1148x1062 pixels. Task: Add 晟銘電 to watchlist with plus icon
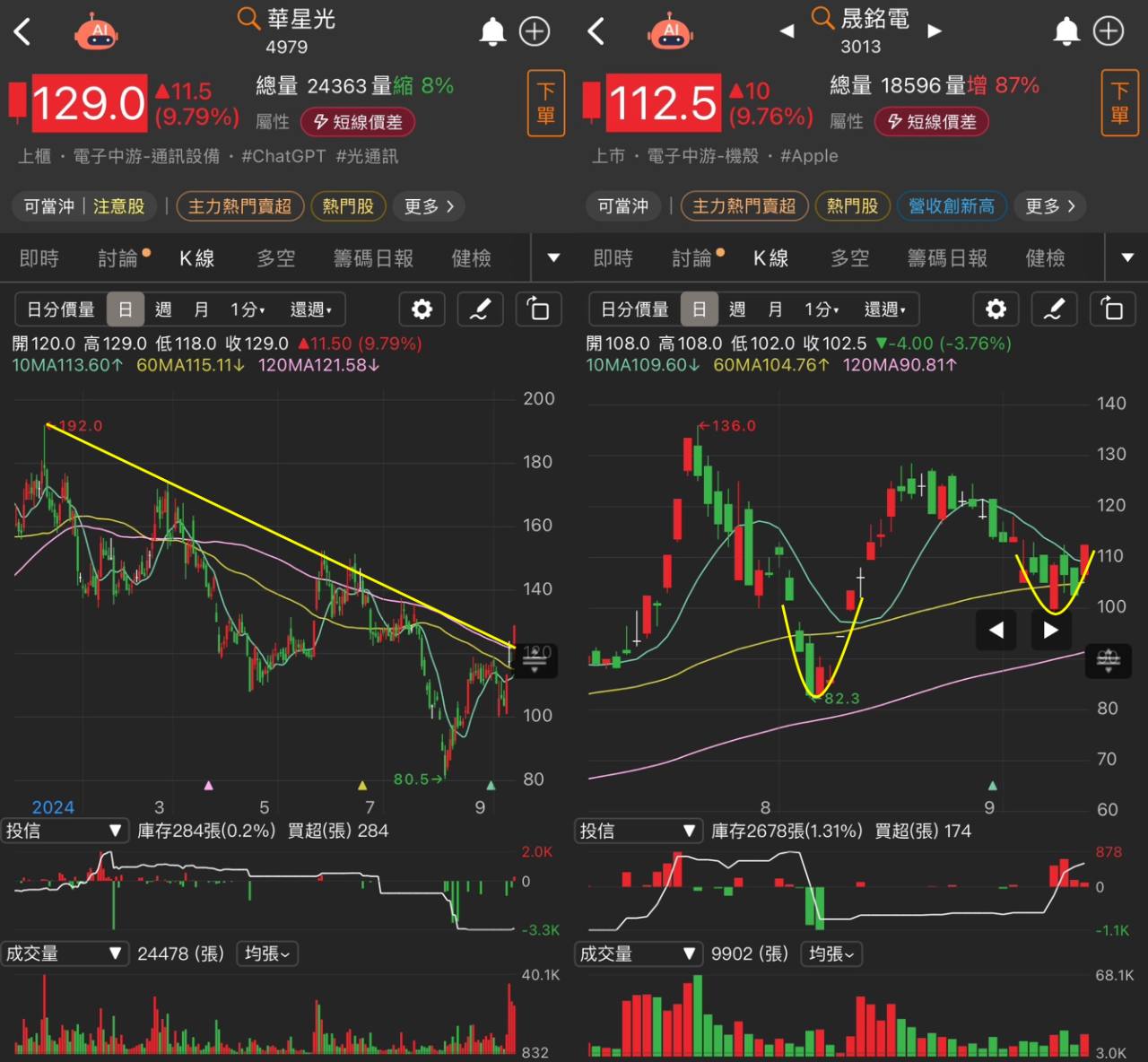[x=1109, y=32]
